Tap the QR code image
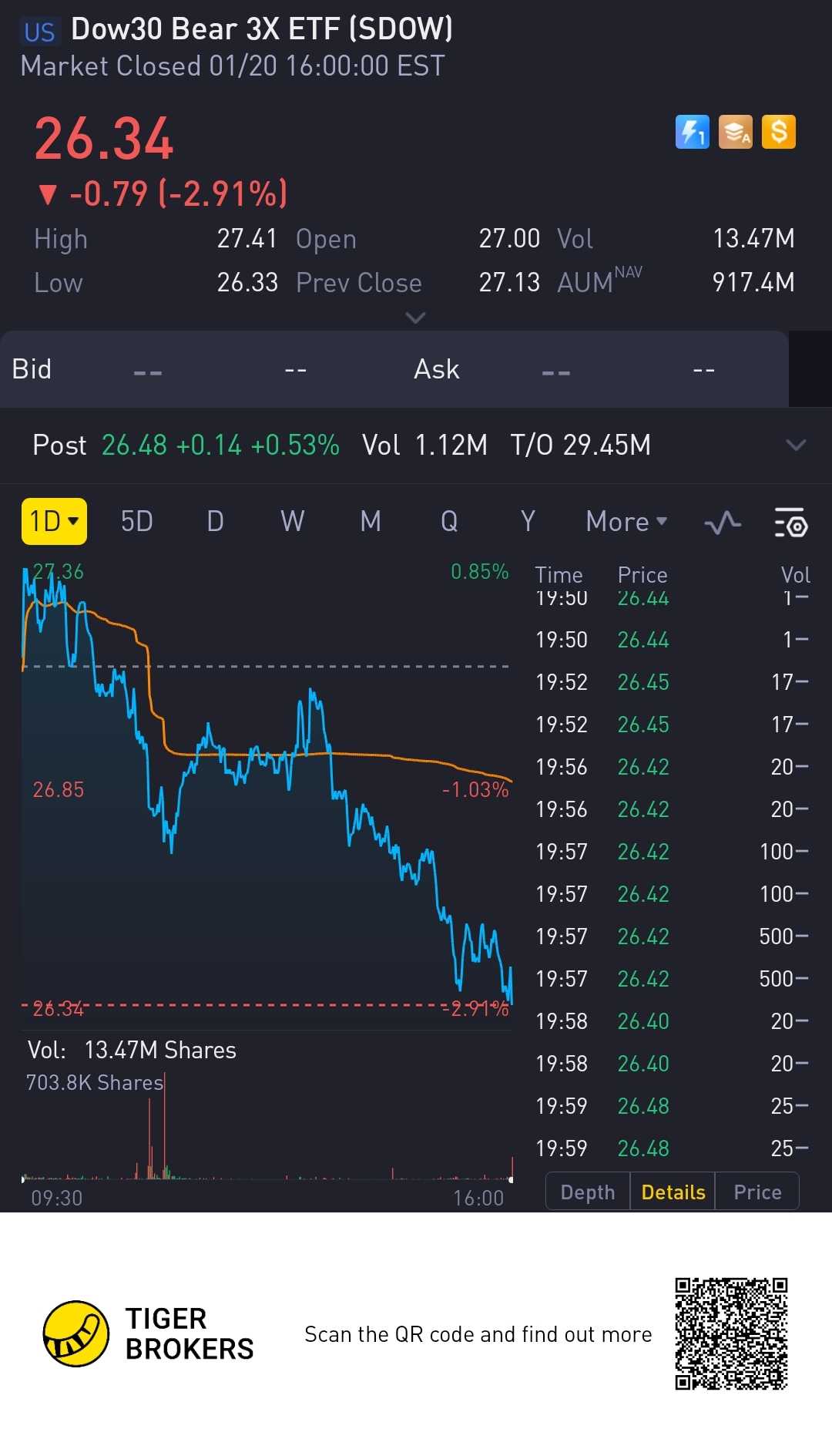This screenshot has height=1456, width=832. [731, 1333]
